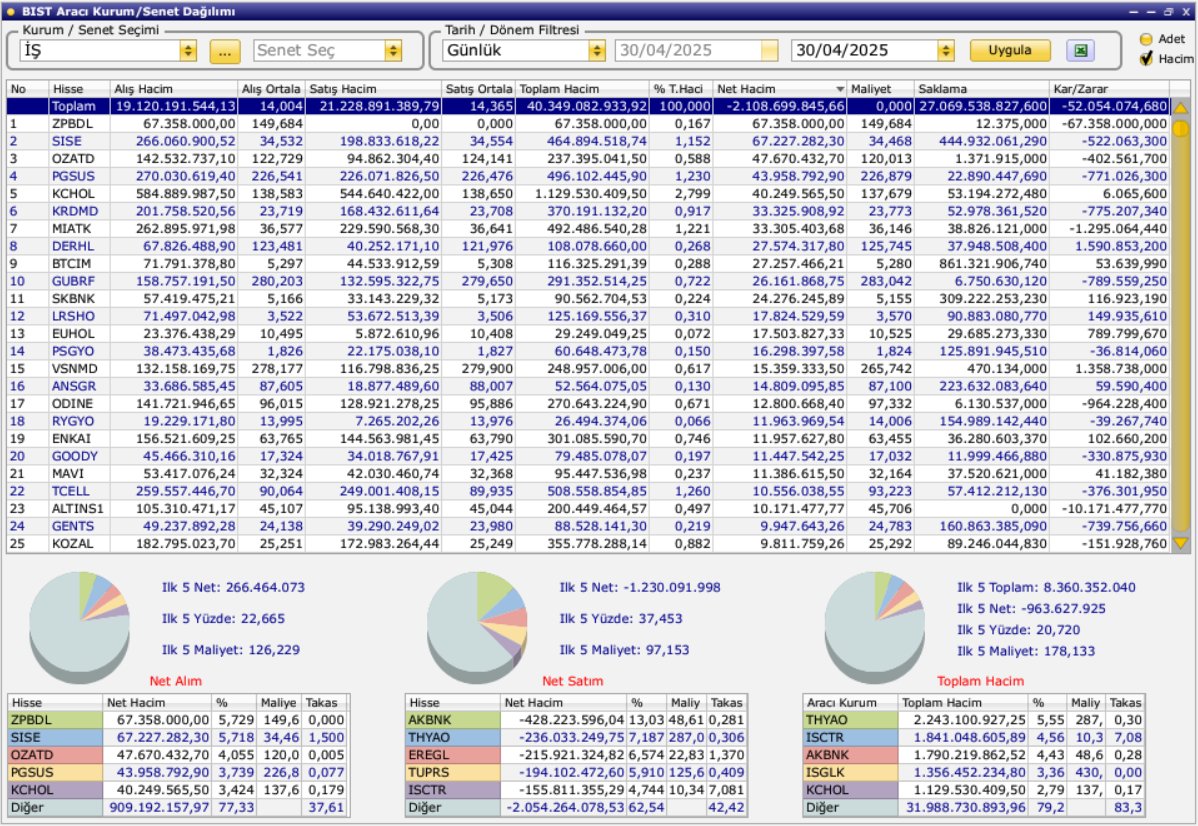Select EREGL row in Net Satım table
Viewport: 1198px width, 826px height.
(575, 755)
